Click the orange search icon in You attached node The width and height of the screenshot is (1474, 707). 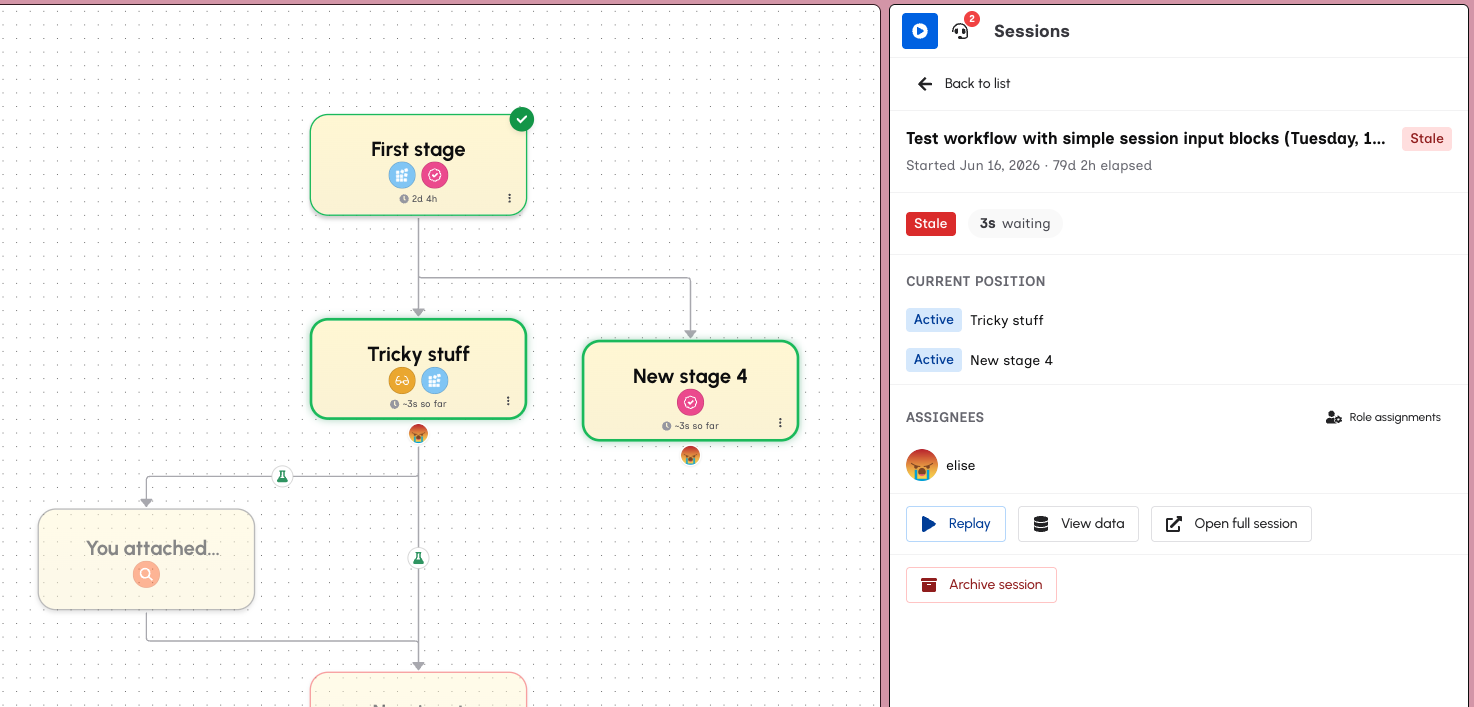(x=146, y=574)
